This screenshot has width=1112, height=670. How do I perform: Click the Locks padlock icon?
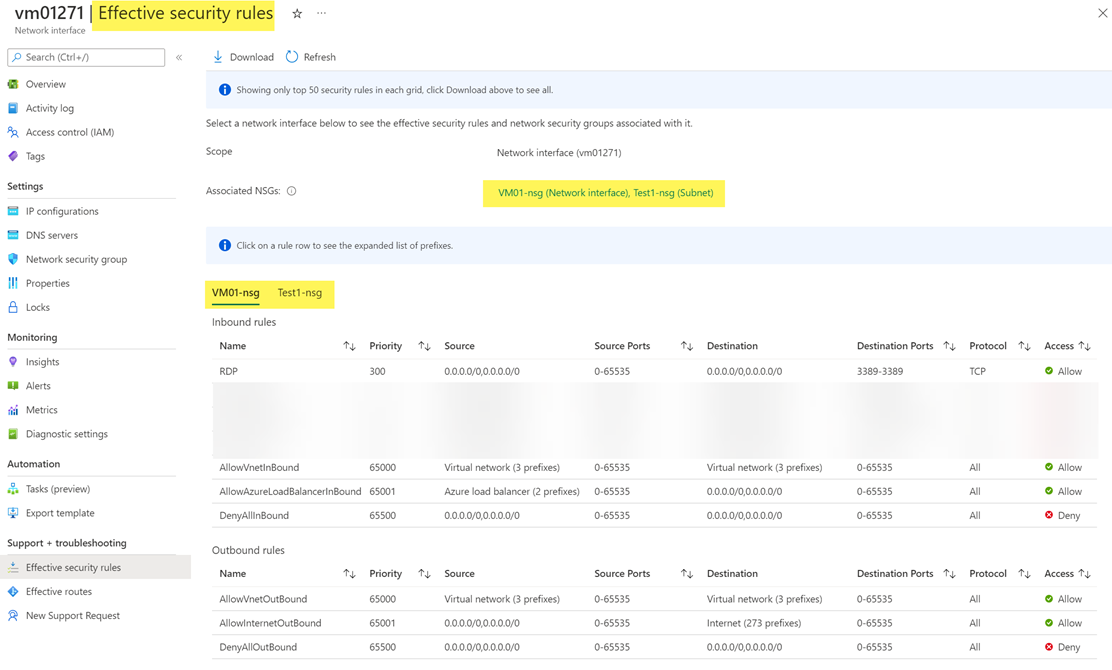click(13, 307)
